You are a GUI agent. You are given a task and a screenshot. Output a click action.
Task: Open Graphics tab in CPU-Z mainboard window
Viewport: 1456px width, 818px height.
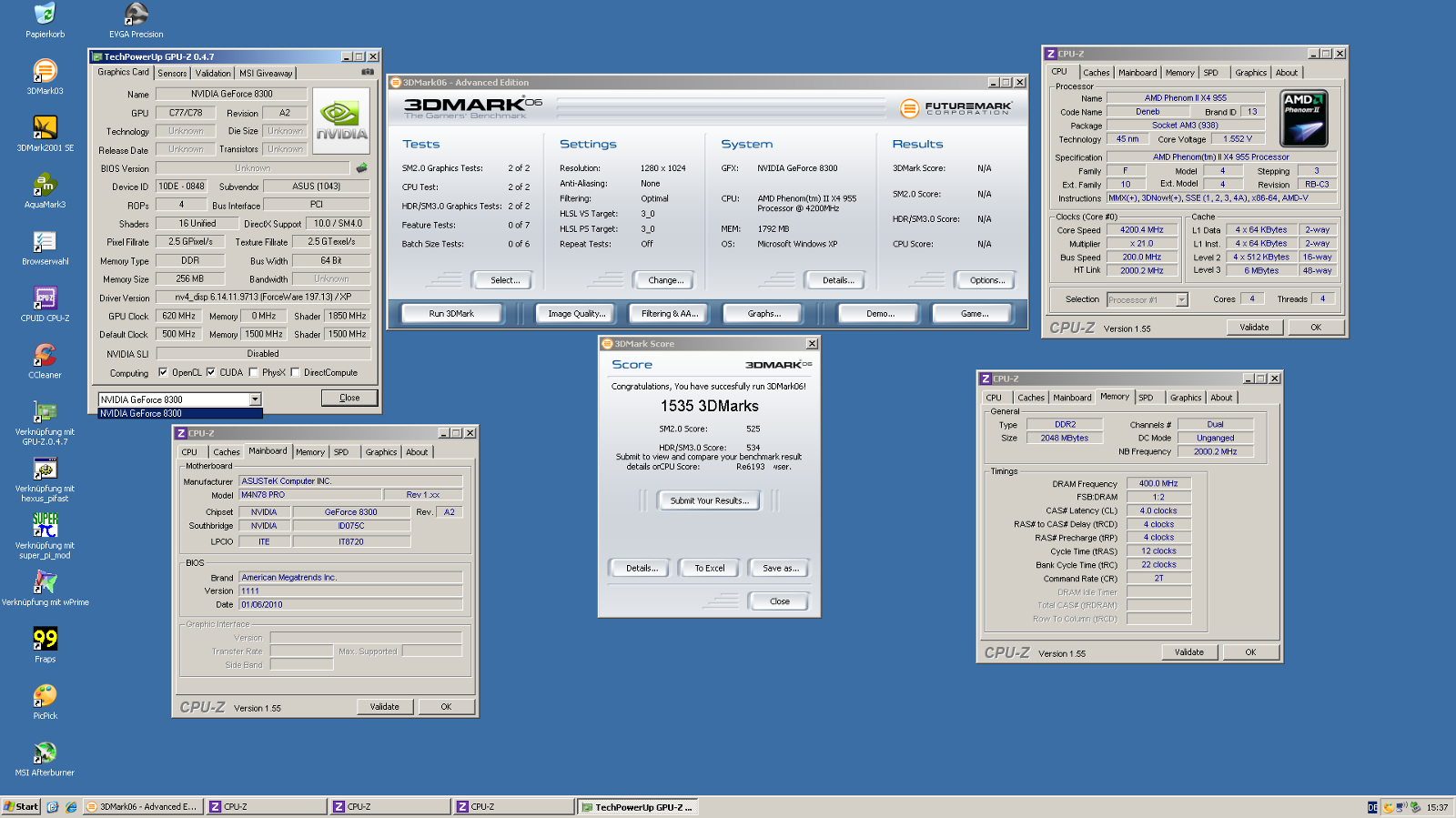click(x=381, y=452)
